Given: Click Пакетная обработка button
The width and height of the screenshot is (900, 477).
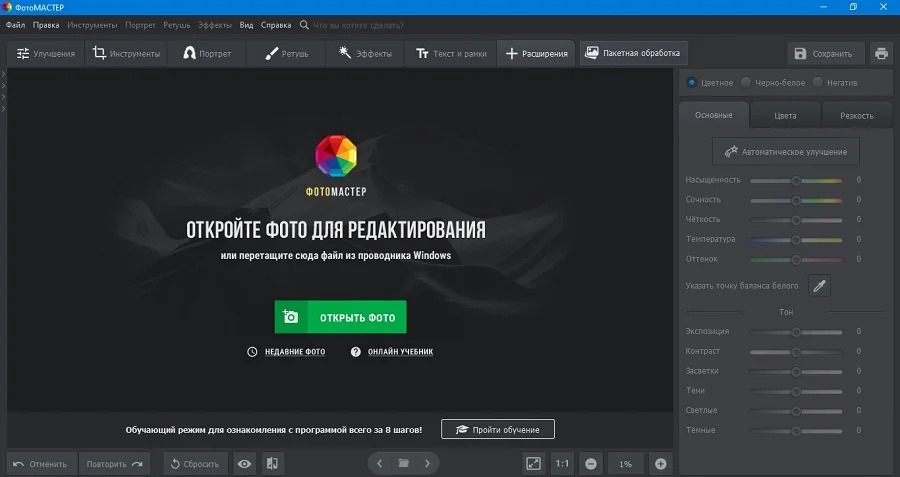Looking at the screenshot, I should pos(633,53).
